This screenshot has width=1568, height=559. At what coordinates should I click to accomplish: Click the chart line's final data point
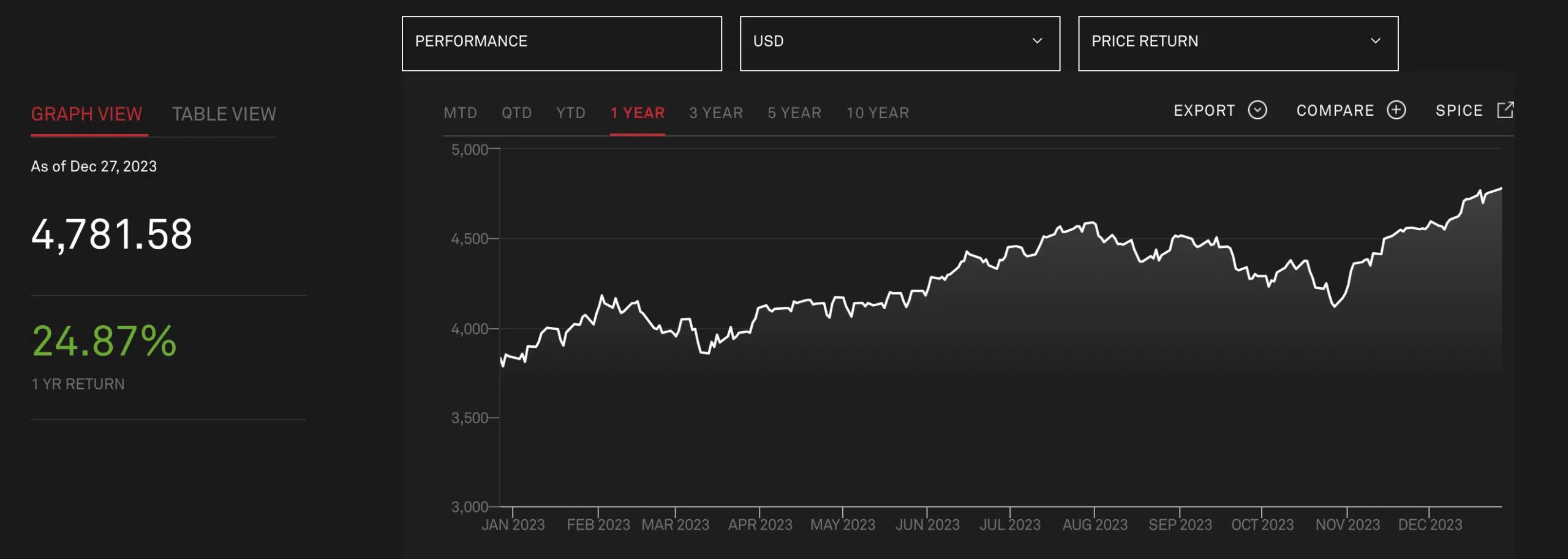(1501, 189)
